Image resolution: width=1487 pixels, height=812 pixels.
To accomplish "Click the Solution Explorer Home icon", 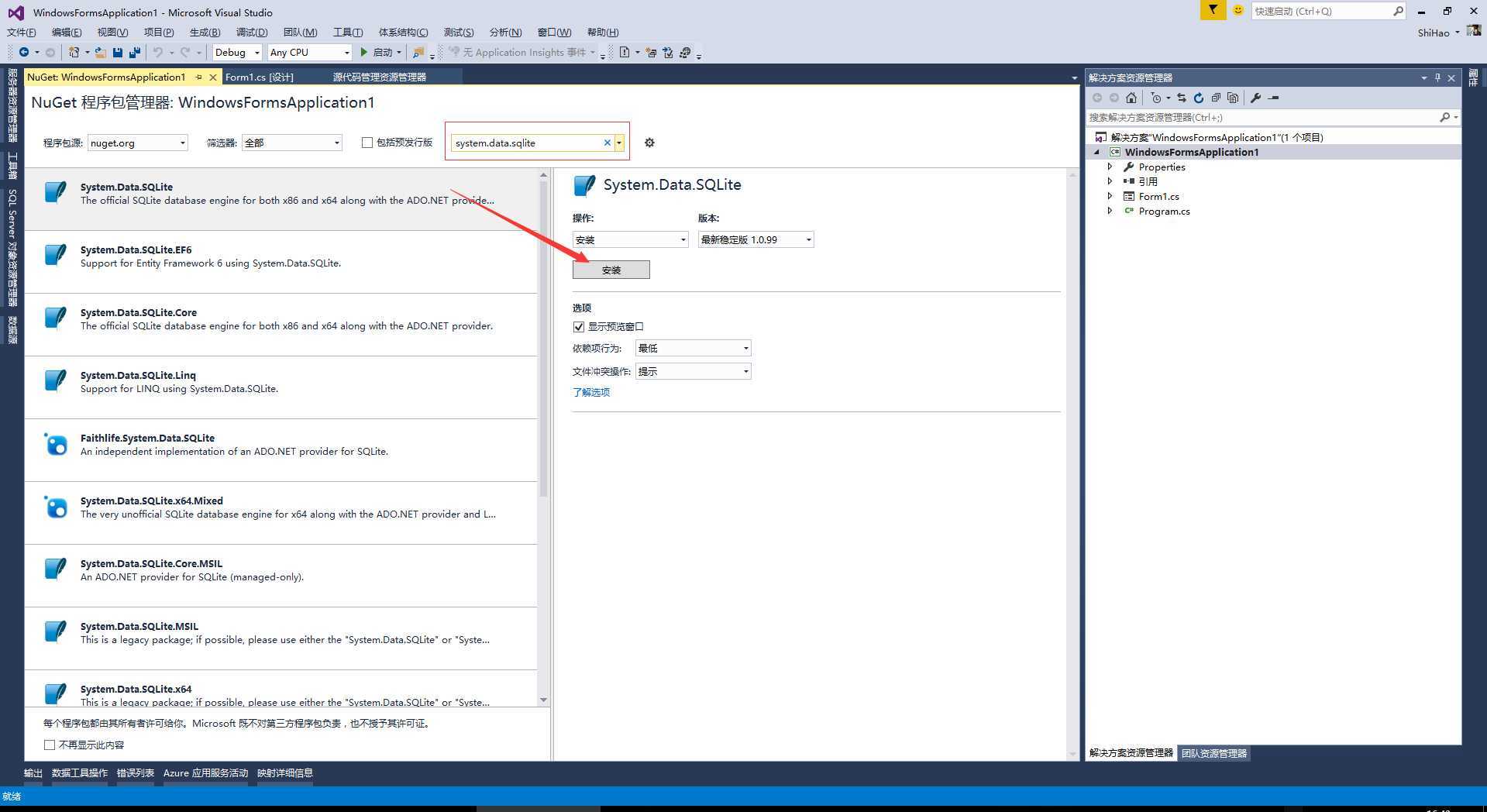I will tap(1131, 98).
